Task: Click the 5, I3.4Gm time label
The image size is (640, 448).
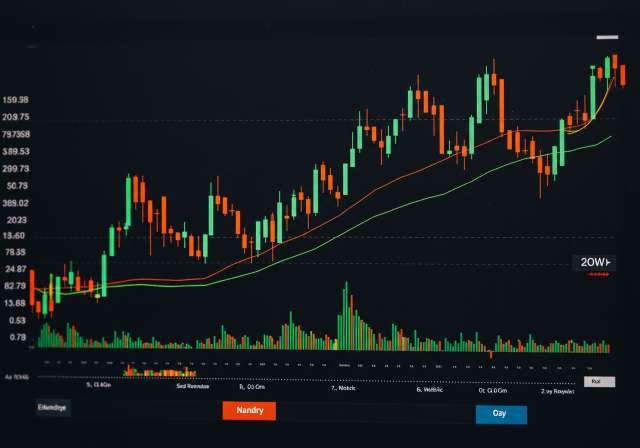Action: point(101,384)
